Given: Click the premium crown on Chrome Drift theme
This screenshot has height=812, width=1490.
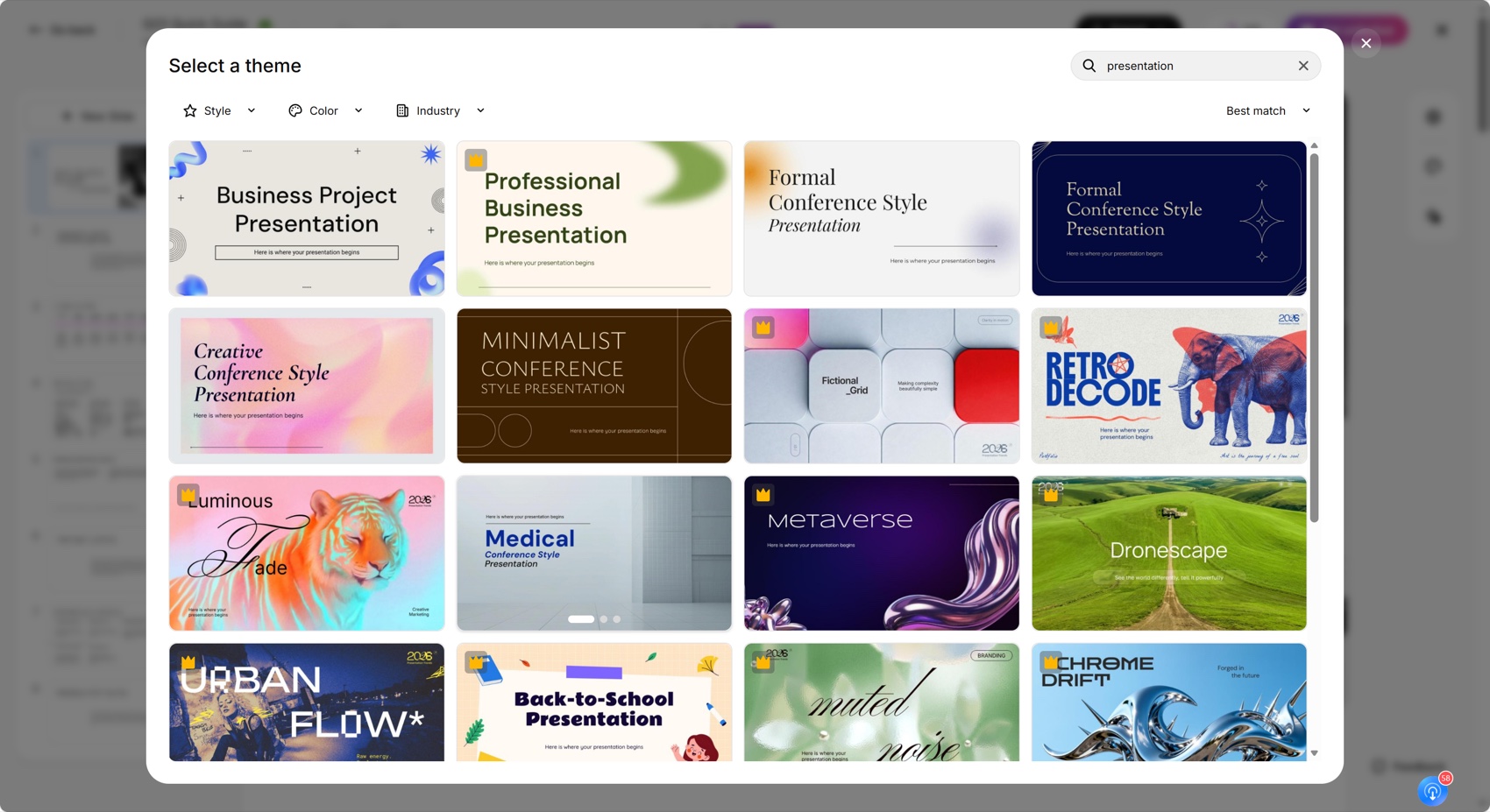Looking at the screenshot, I should pos(1051,662).
